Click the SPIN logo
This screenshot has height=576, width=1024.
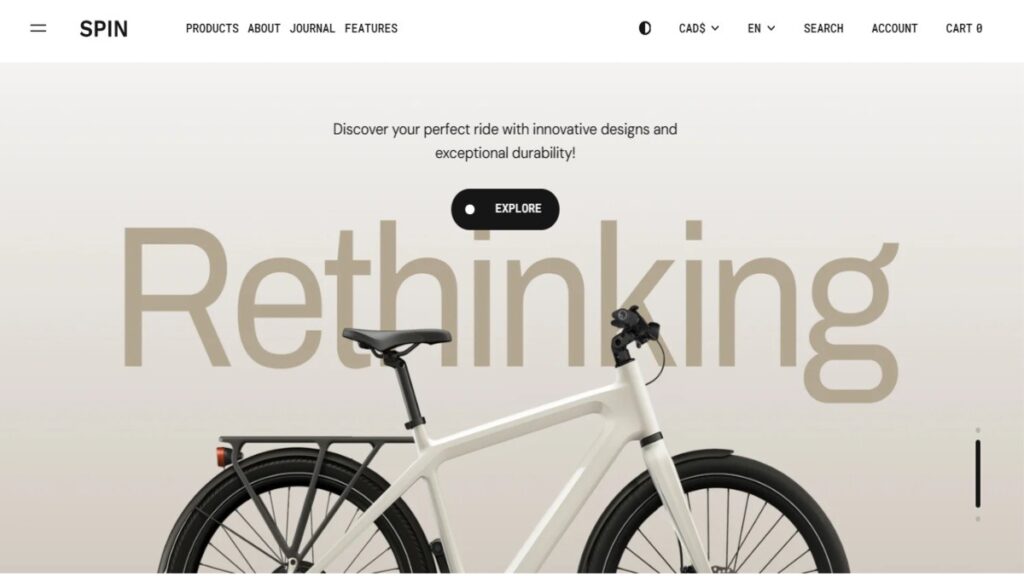(x=104, y=29)
